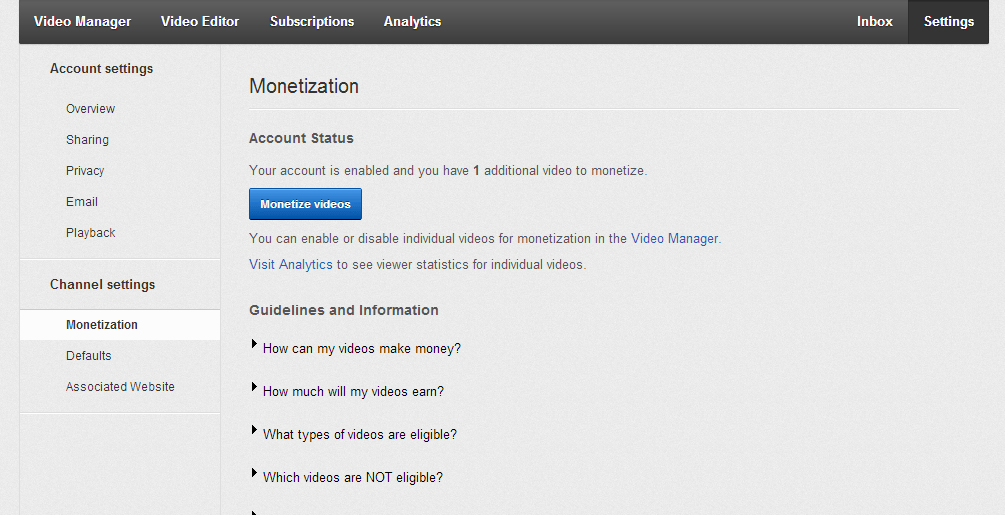
Task: Open the Video Manager link in account status text
Action: 674,239
